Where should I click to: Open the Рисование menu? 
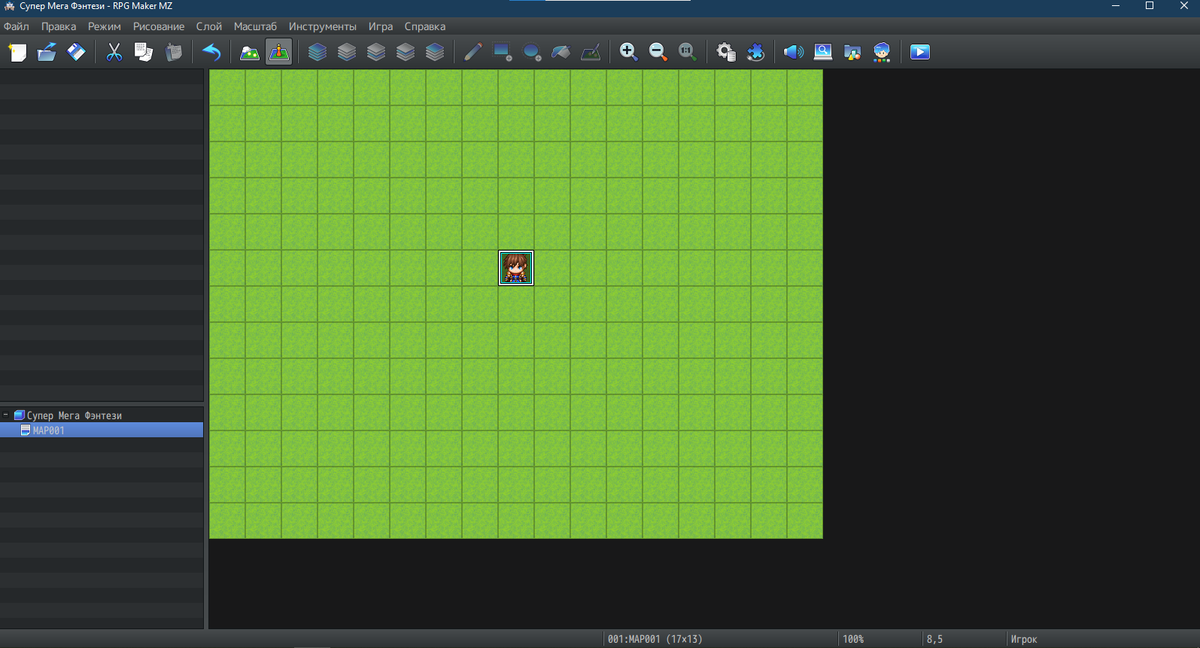coord(159,26)
